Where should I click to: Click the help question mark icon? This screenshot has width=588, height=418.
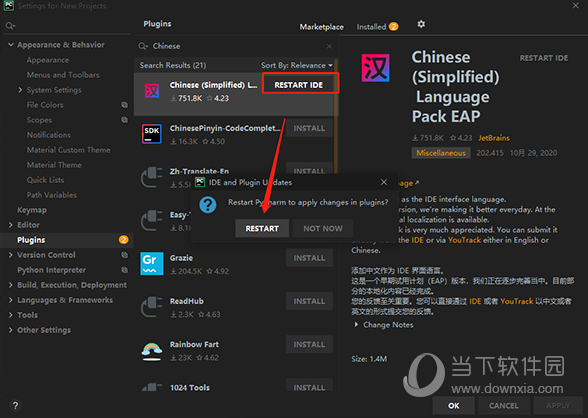[15, 405]
